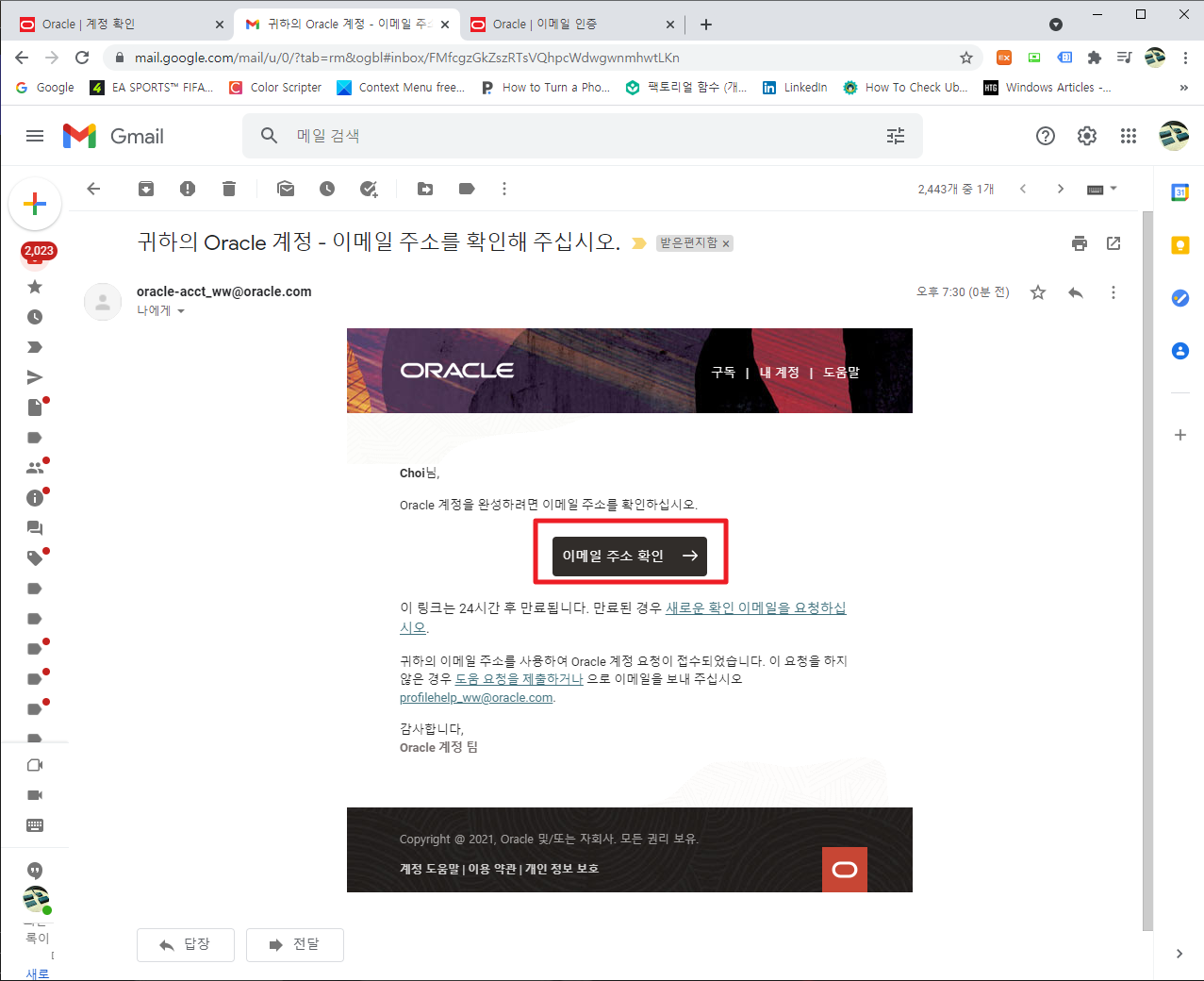Switch to Oracle 계정 확인 tab
Viewport: 1204px width, 981px height.
(122, 25)
